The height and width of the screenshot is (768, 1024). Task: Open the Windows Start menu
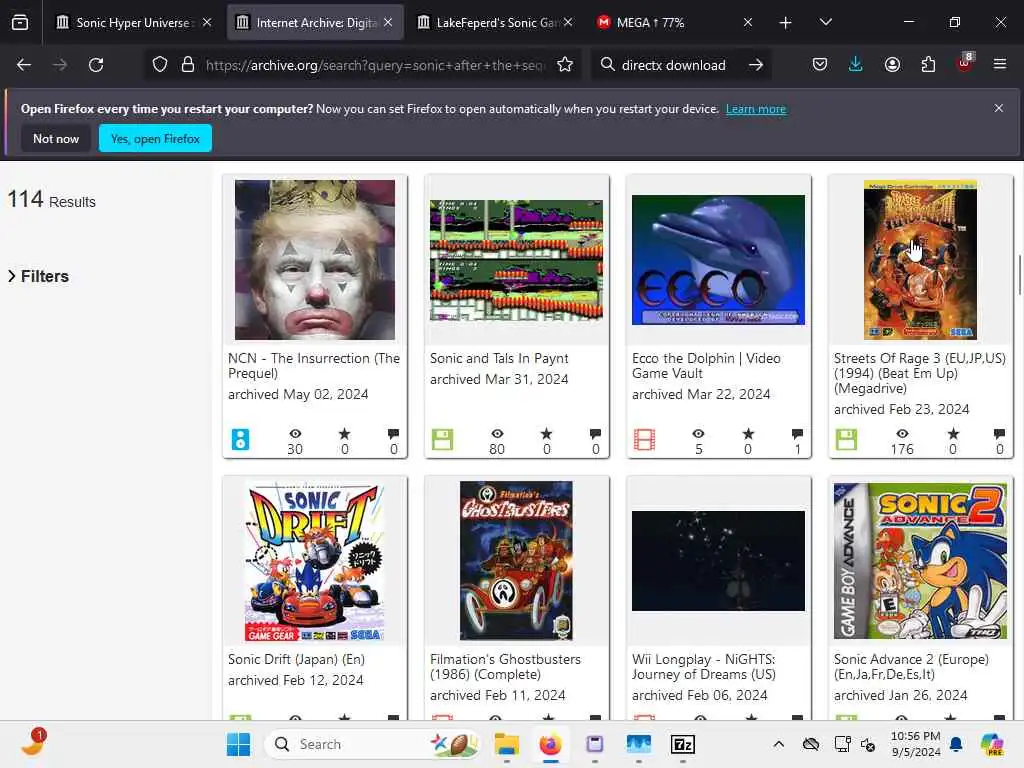click(238, 744)
